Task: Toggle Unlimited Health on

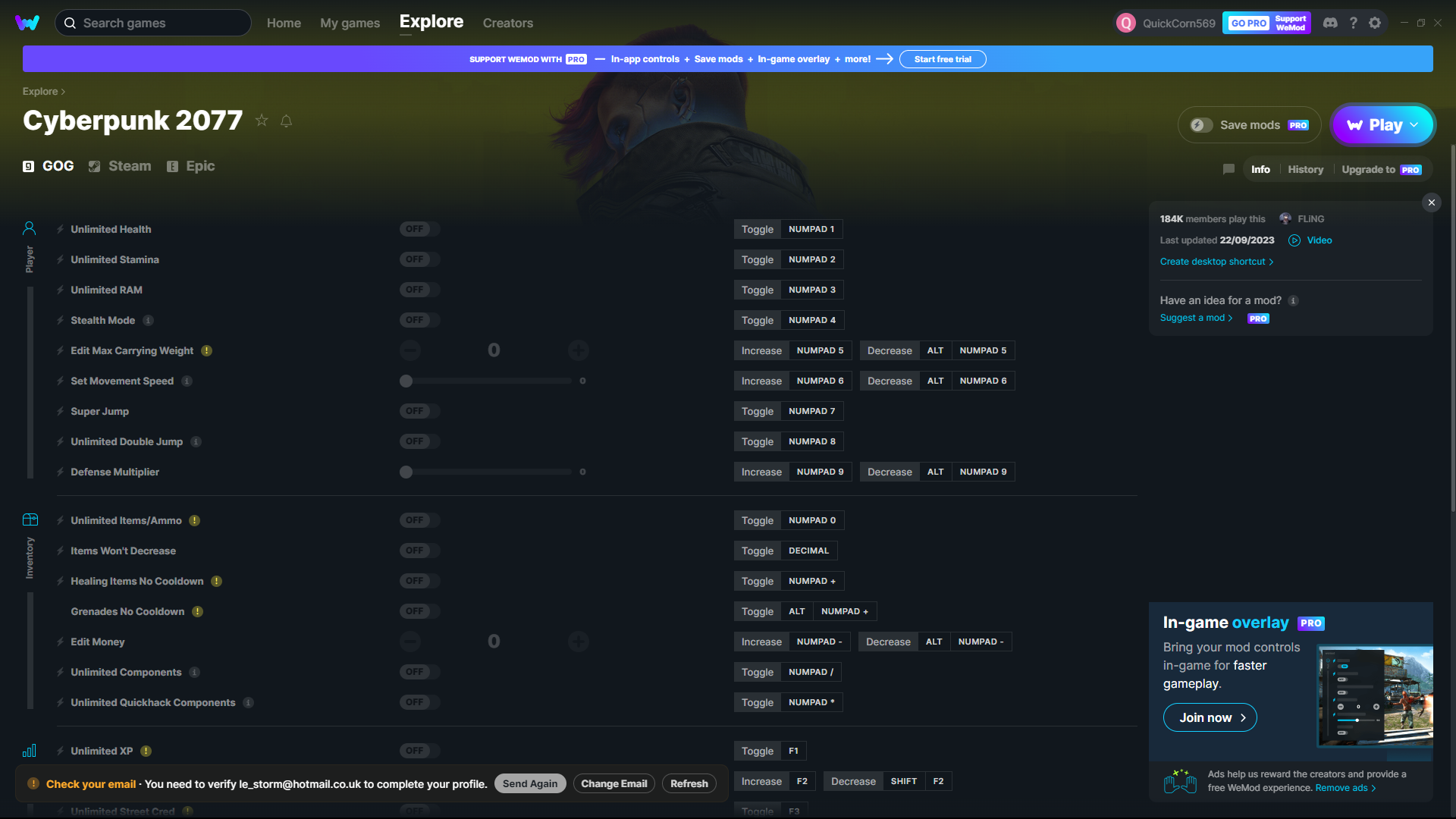Action: point(419,229)
